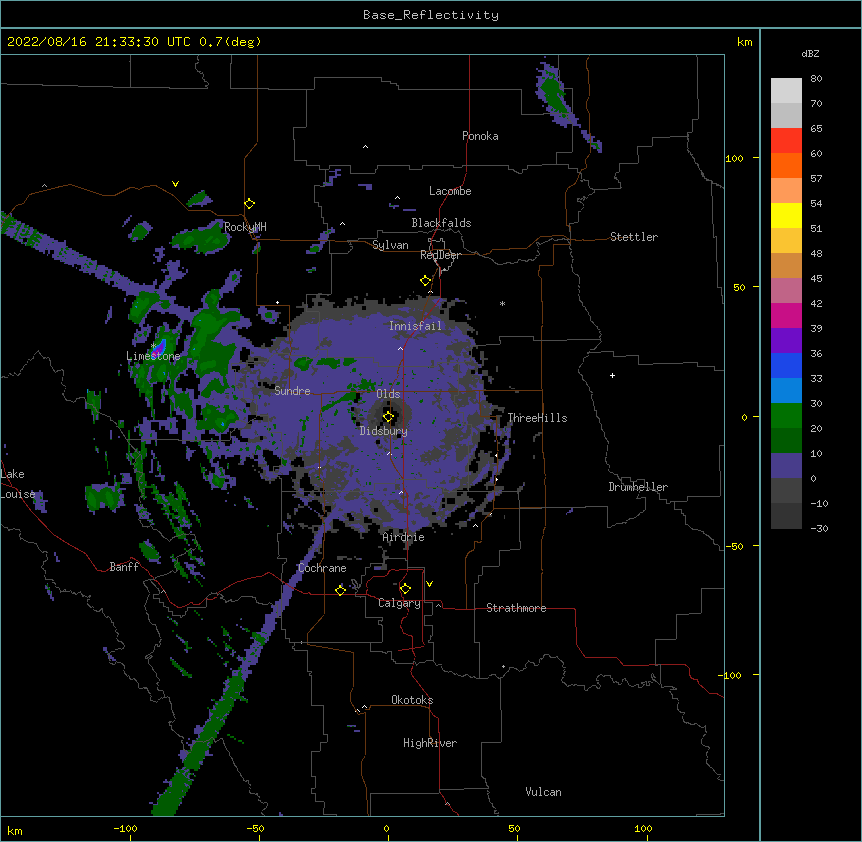862x842 pixels.
Task: Click the strong echo core near Limestone
Action: tap(159, 347)
